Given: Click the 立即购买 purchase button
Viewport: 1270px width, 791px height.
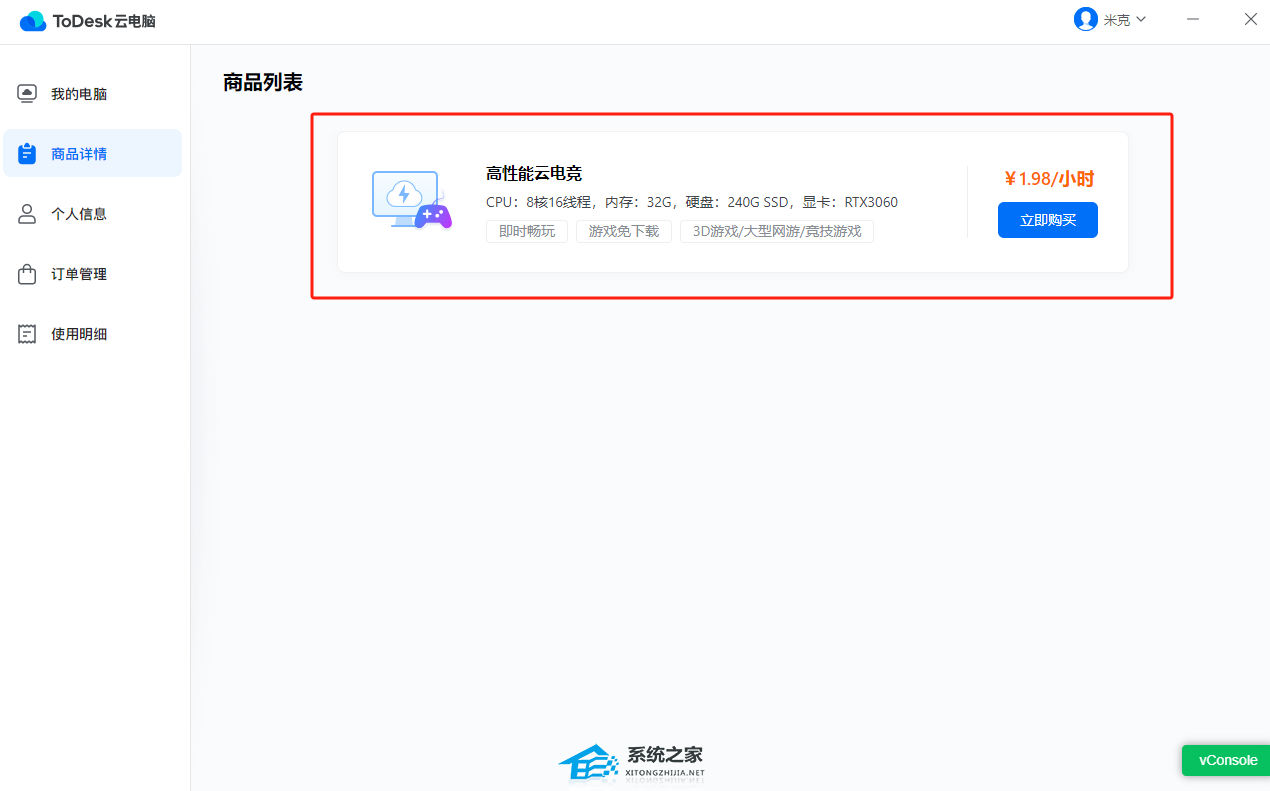Looking at the screenshot, I should (x=1047, y=220).
